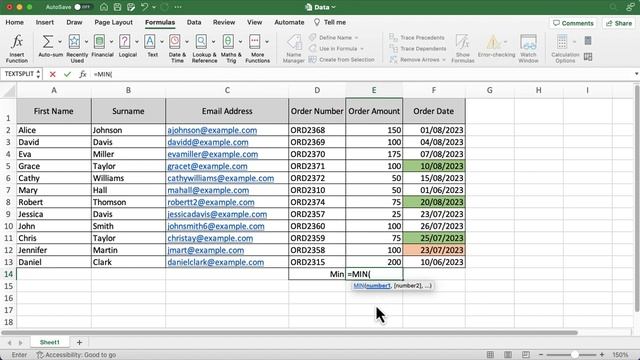This screenshot has height=360, width=640.
Task: Click Create from Selection
Action: [342, 60]
